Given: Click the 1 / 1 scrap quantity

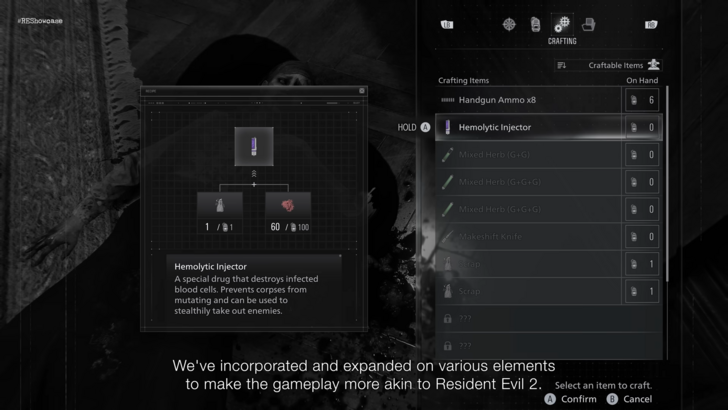Looking at the screenshot, I should [x=219, y=227].
